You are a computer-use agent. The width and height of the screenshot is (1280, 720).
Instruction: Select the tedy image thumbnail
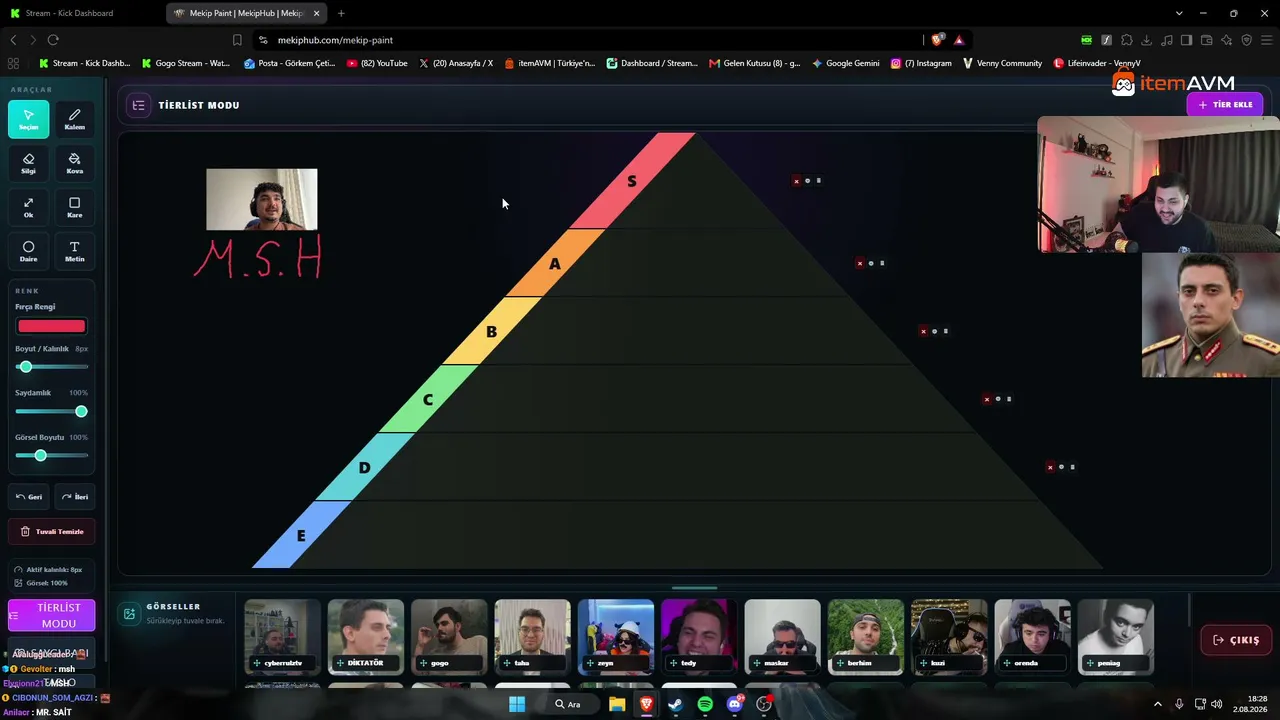coord(699,636)
